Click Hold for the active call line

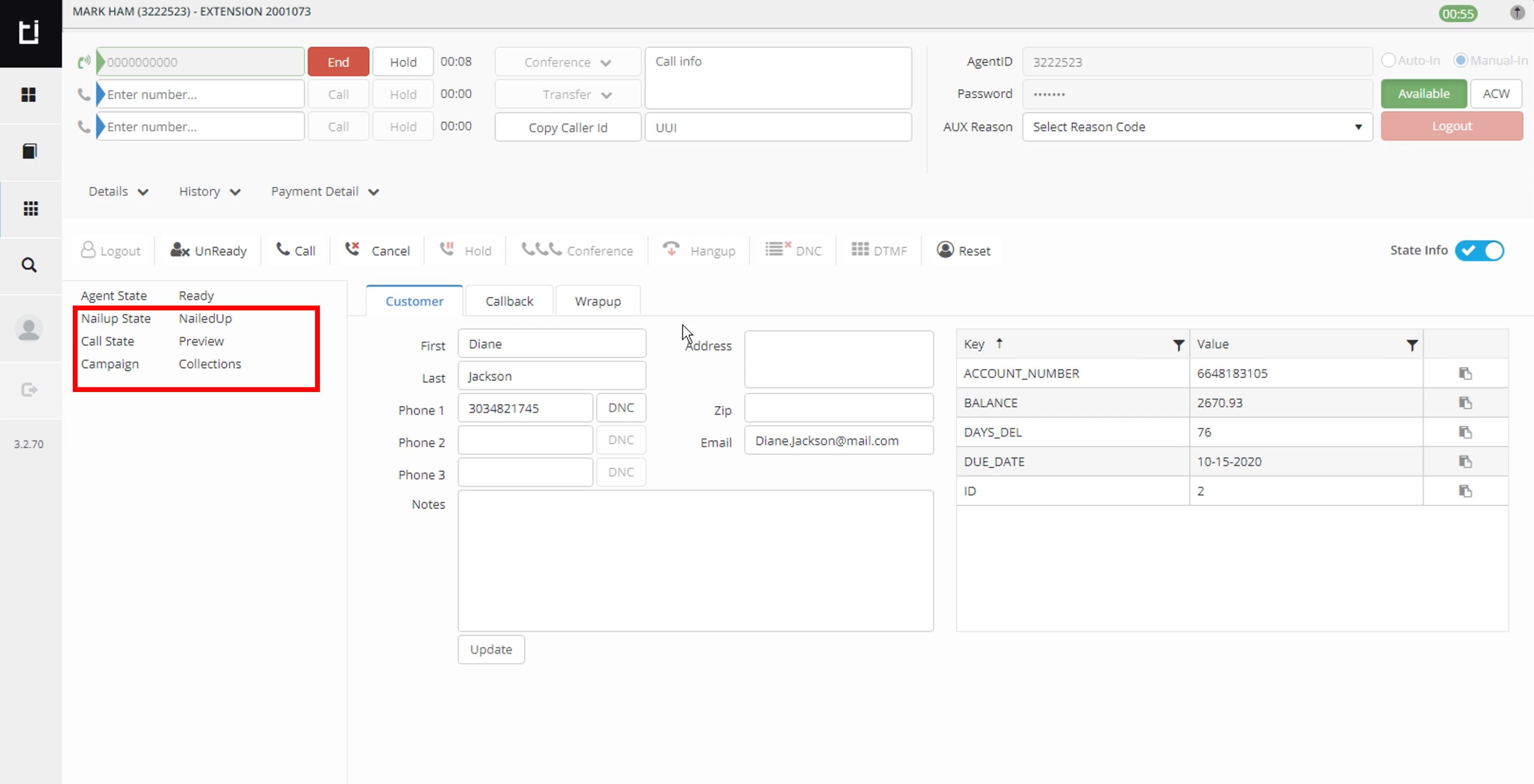tap(403, 62)
